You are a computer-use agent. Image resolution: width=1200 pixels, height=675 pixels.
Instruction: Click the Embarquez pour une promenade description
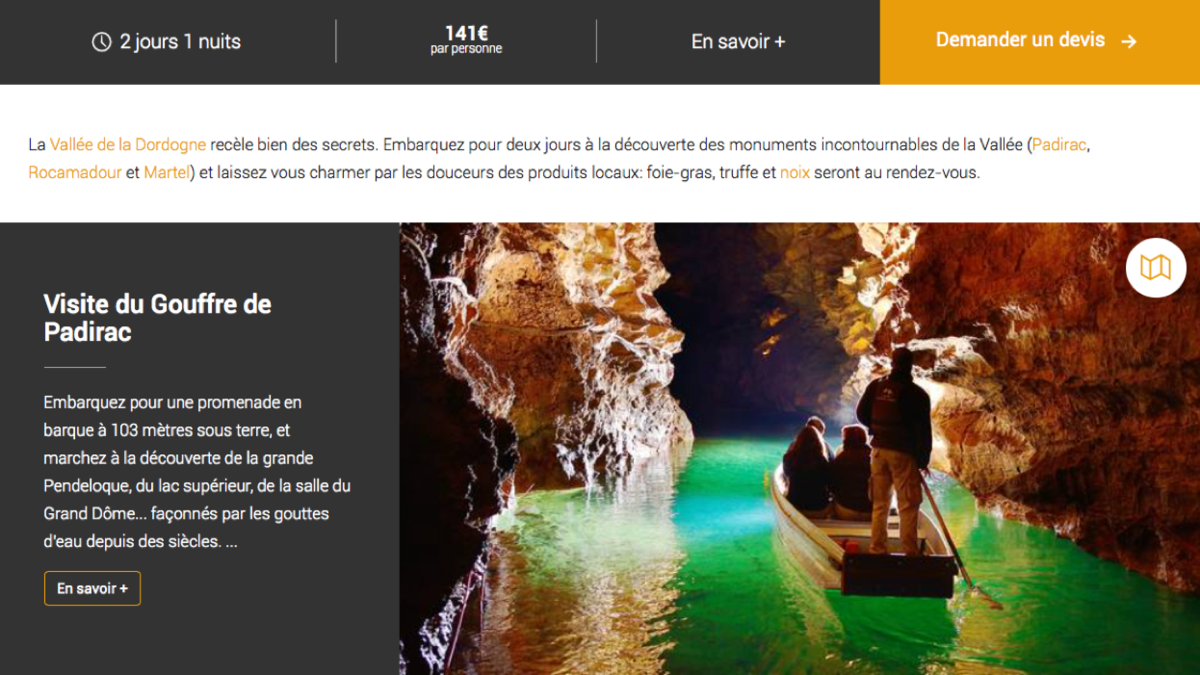[x=197, y=472]
